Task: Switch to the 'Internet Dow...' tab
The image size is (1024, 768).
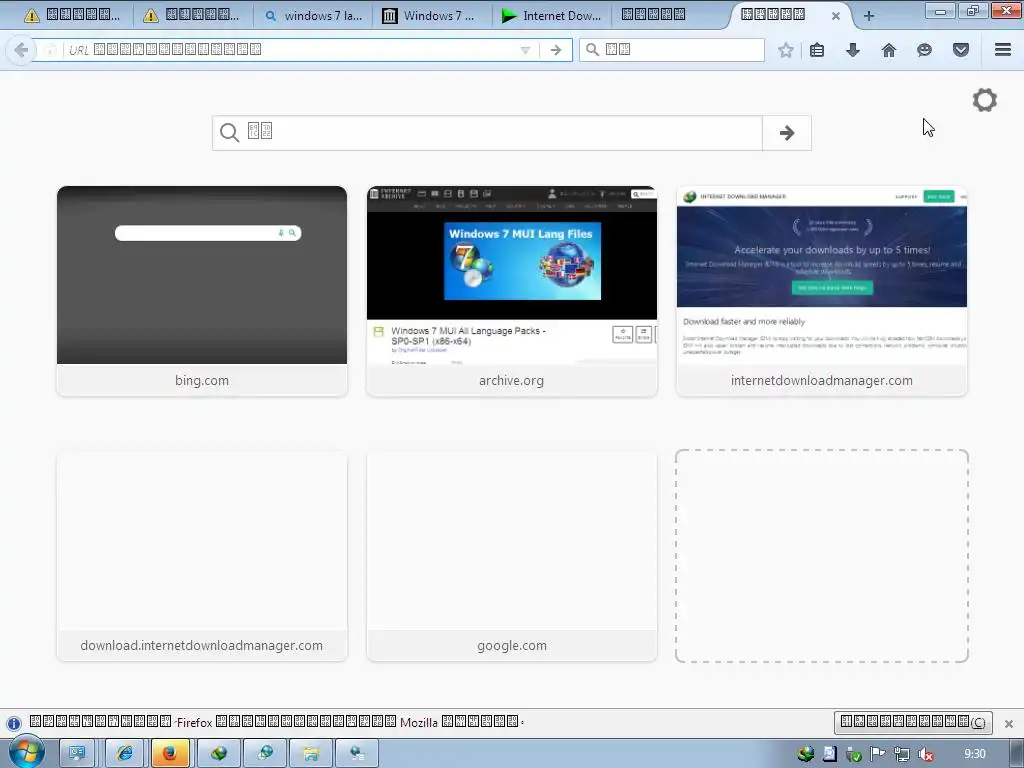Action: [552, 16]
